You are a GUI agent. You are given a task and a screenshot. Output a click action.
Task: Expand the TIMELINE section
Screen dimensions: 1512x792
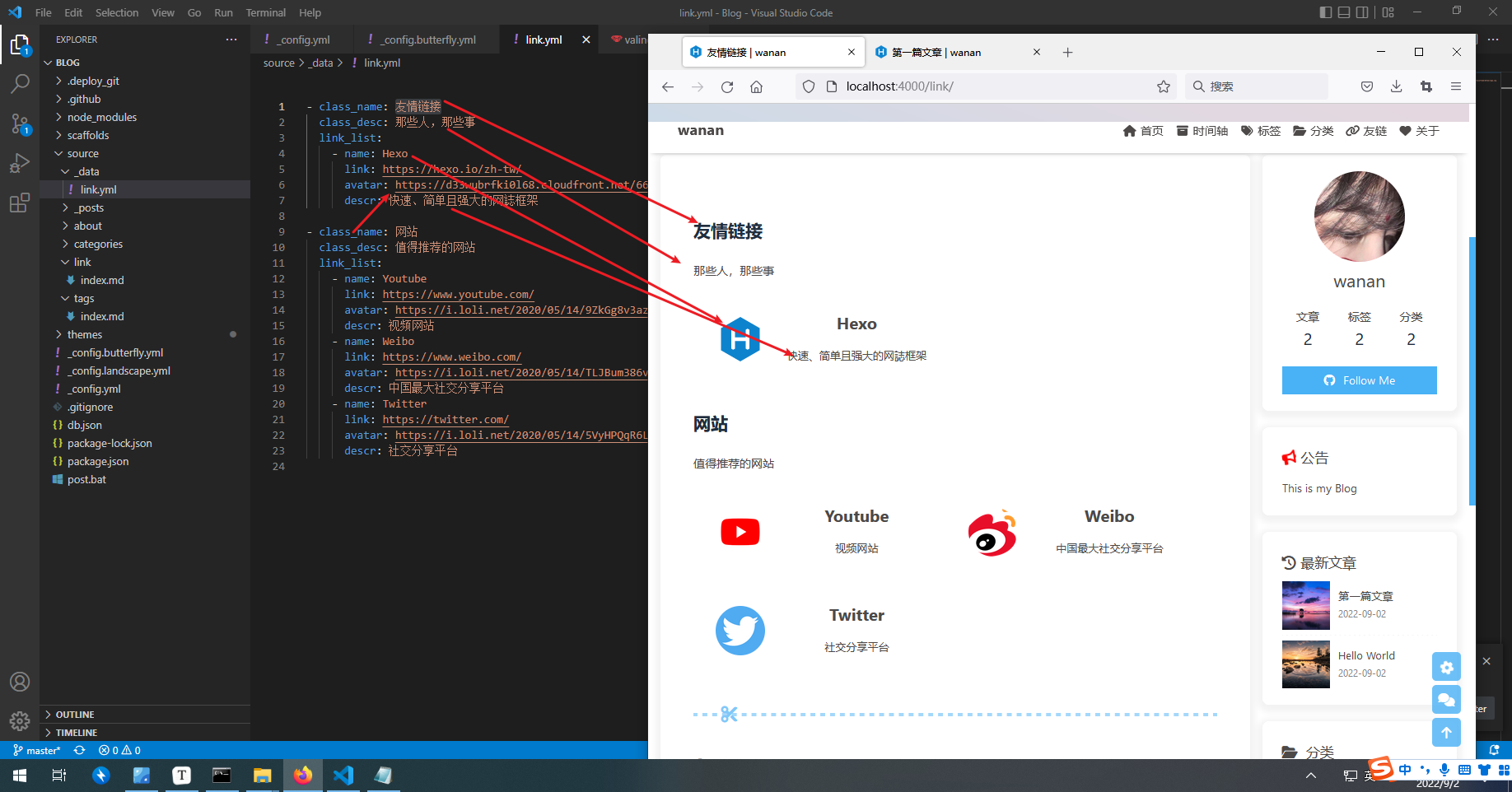click(145, 733)
